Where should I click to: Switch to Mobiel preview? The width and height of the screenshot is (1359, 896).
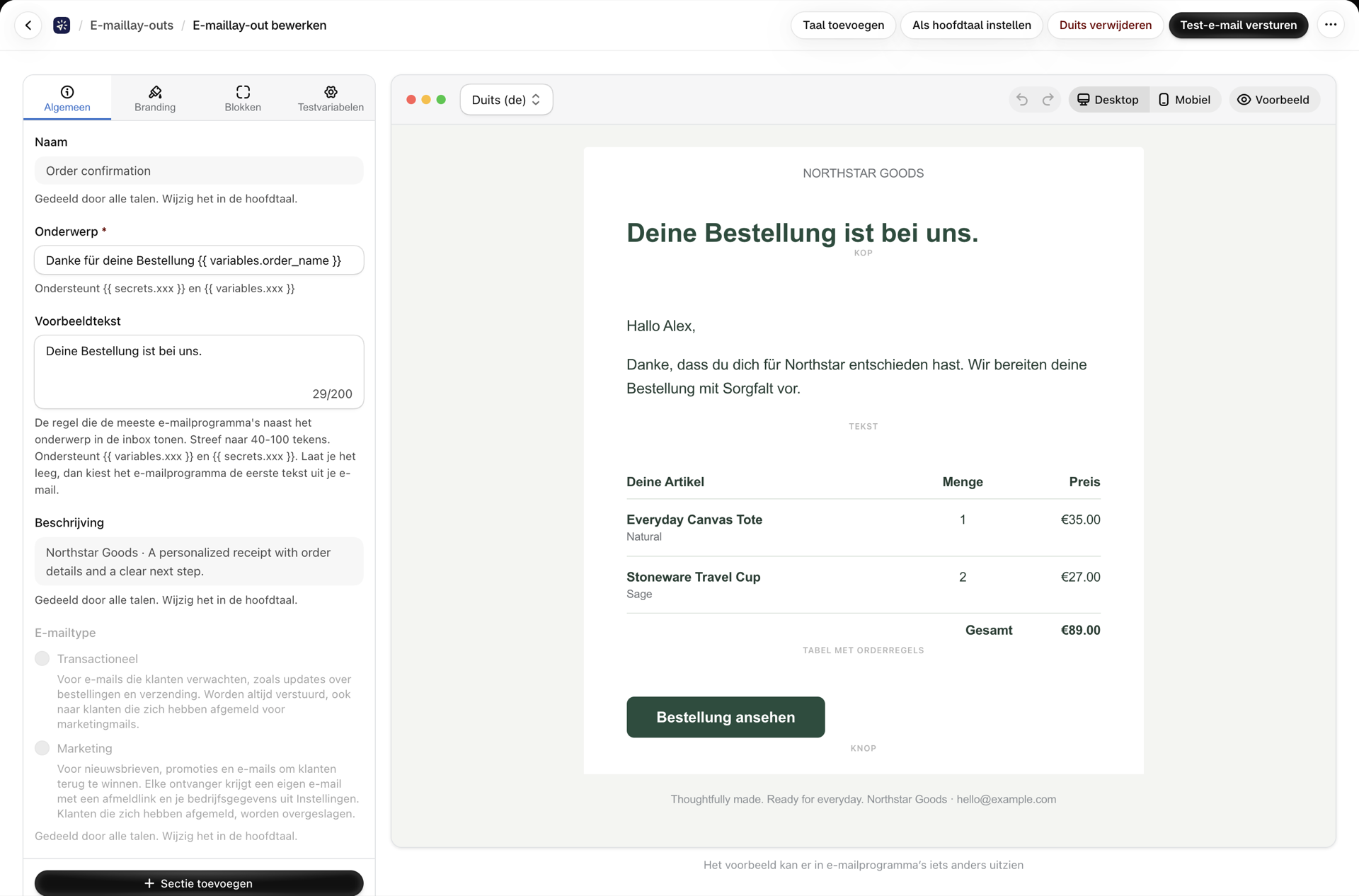pyautogui.click(x=1184, y=100)
